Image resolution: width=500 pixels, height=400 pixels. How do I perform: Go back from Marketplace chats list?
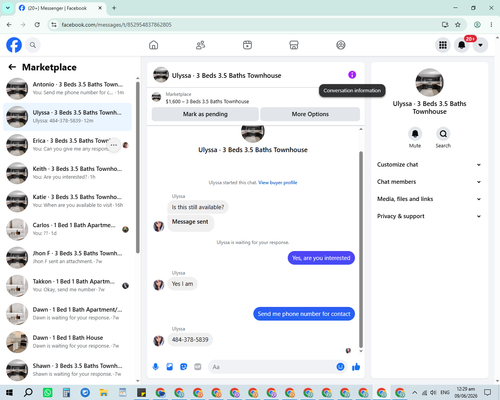pyautogui.click(x=12, y=67)
